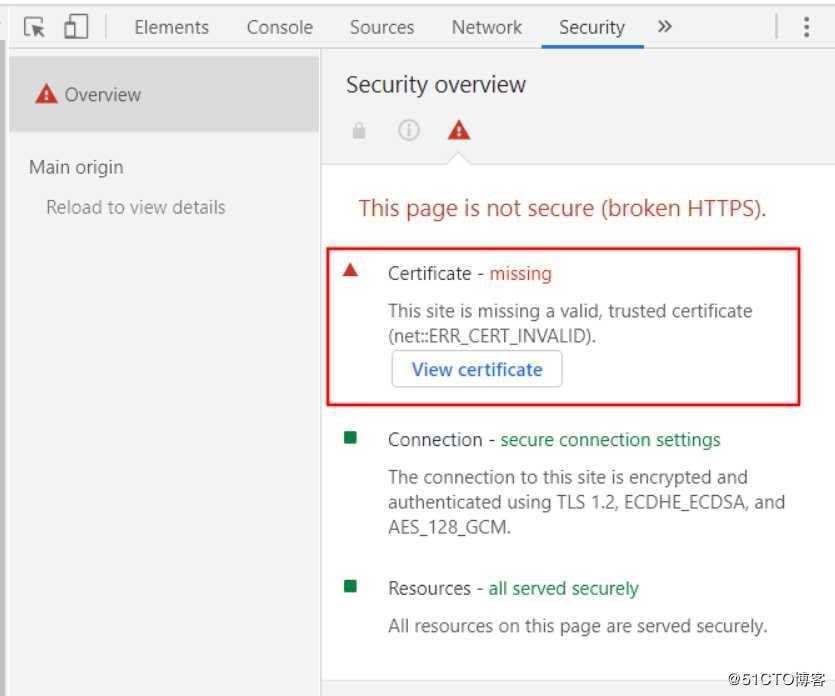Click the net::ERR_CERT_INVALID error text

[492, 336]
